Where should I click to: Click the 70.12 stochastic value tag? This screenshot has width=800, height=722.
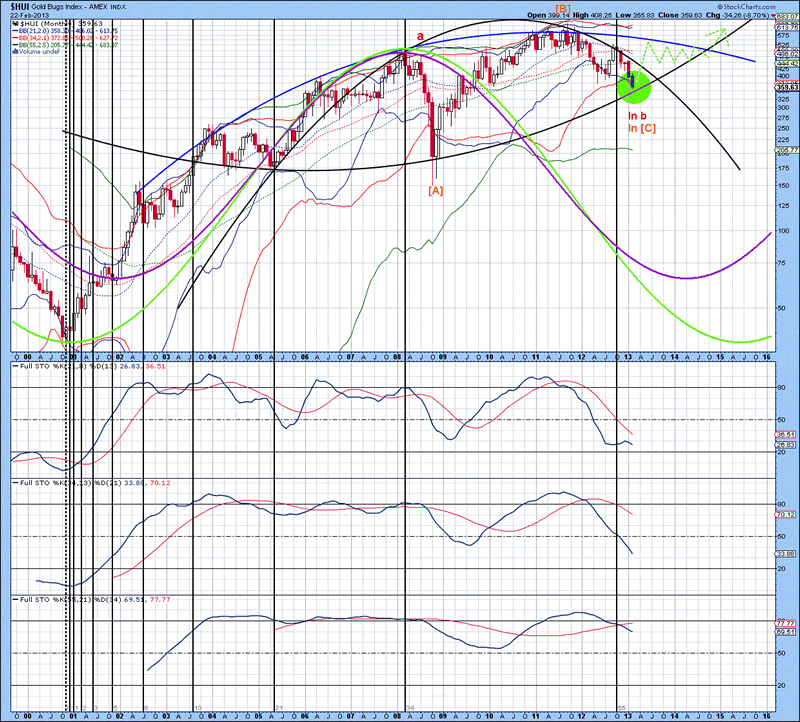click(x=786, y=514)
